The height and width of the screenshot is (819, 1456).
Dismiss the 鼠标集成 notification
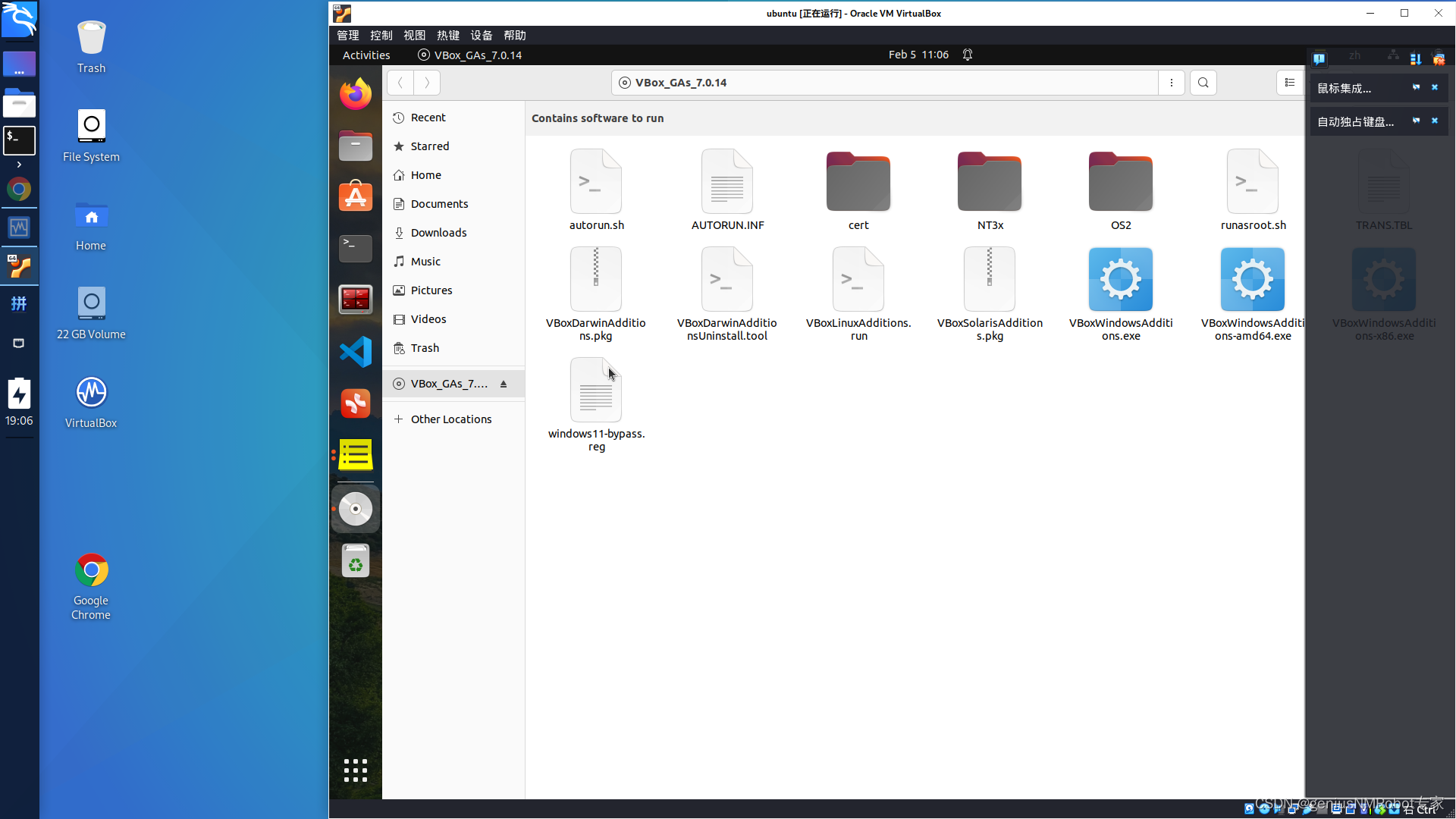(1435, 88)
